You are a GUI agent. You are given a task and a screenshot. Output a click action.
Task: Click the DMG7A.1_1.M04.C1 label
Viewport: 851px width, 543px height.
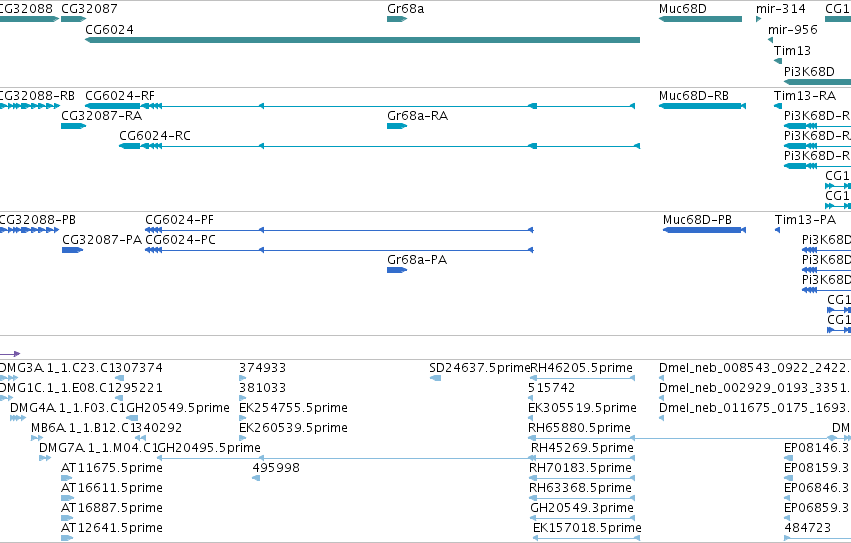98,447
